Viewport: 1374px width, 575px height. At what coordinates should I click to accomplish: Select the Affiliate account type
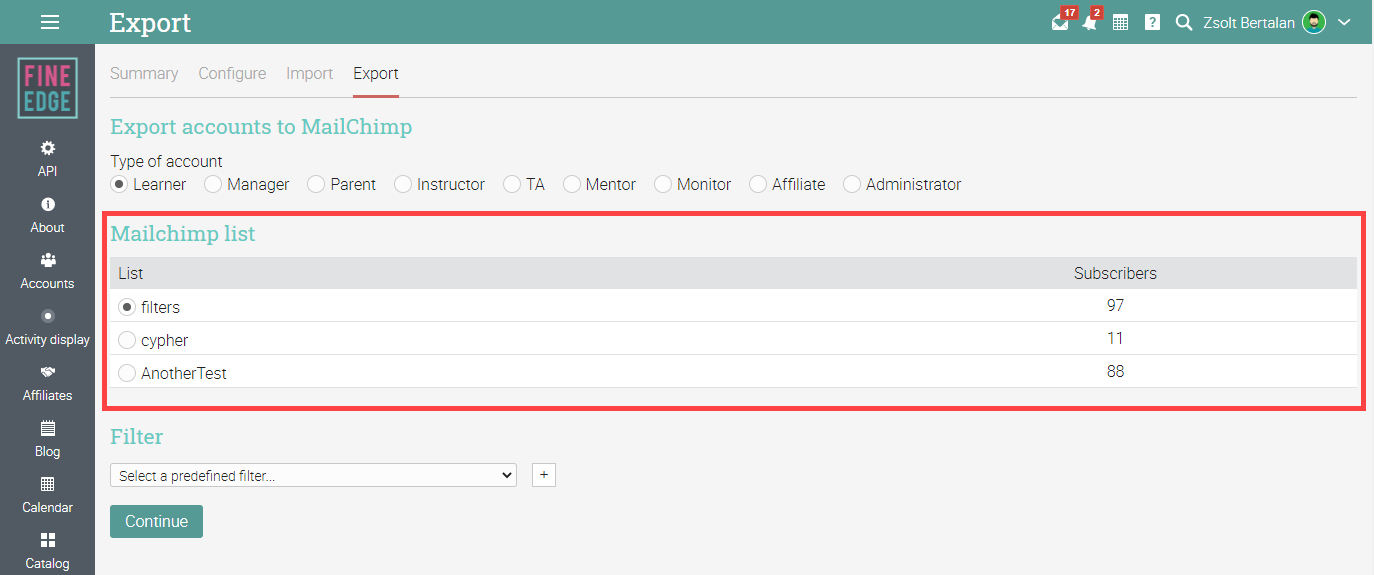pyautogui.click(x=758, y=184)
